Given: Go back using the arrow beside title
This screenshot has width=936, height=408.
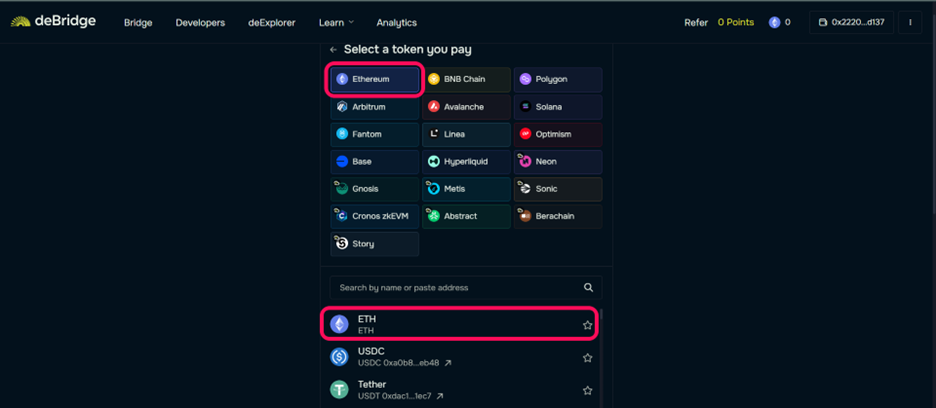Looking at the screenshot, I should (333, 50).
